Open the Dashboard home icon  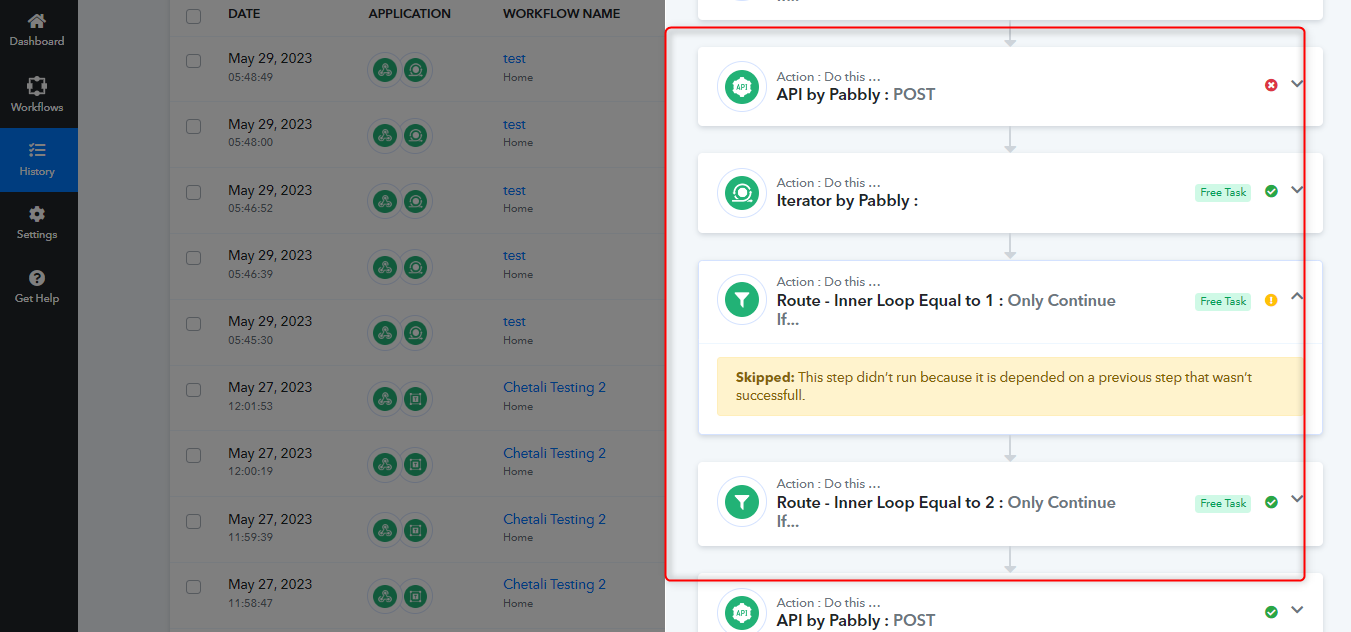(x=37, y=21)
